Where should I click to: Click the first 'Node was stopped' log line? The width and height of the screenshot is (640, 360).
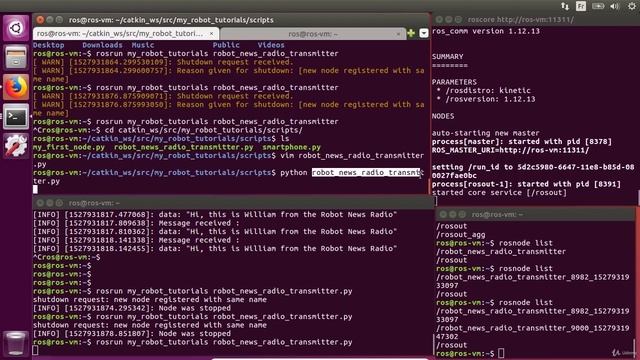point(132,308)
